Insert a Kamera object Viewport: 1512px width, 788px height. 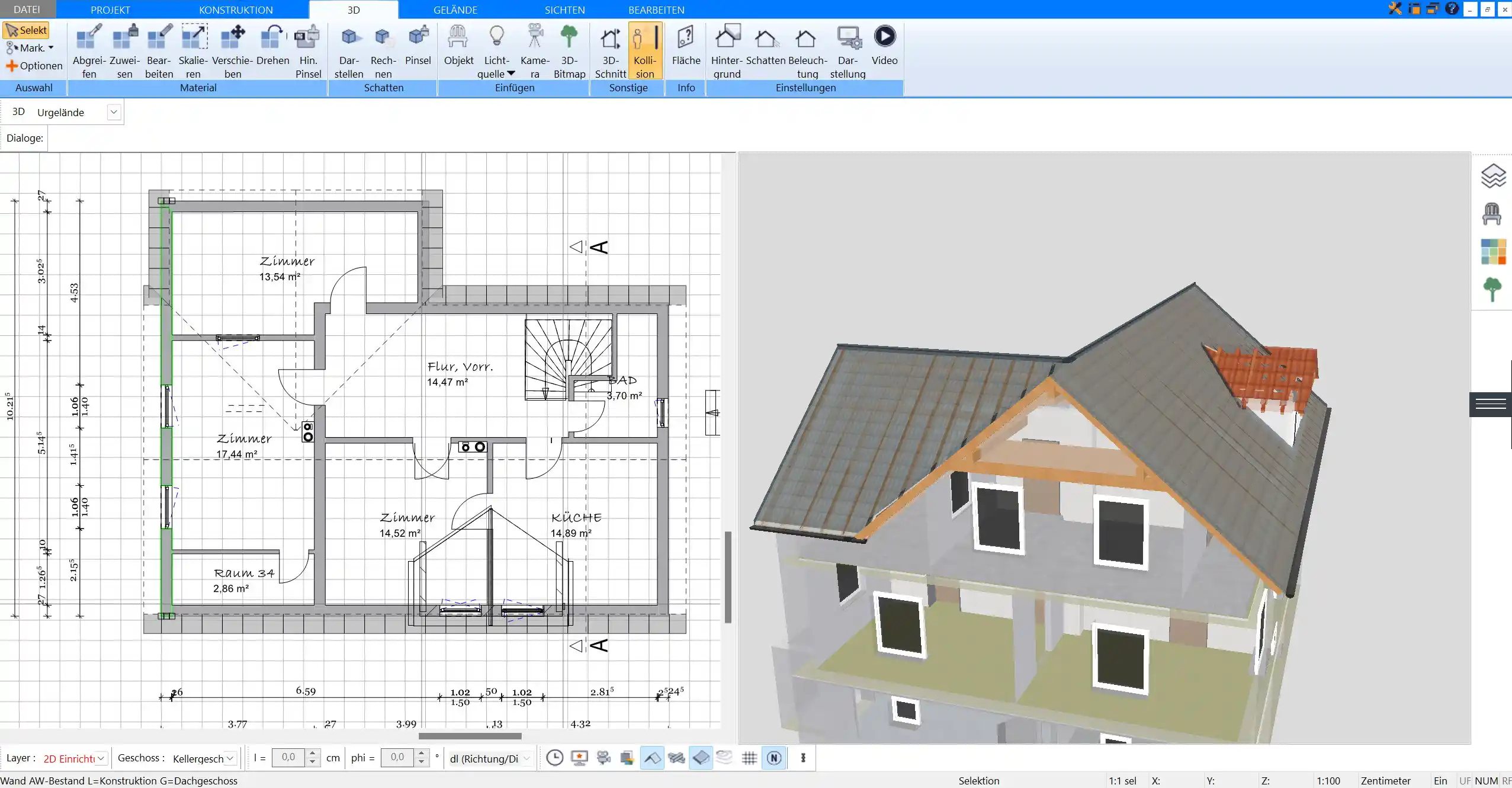(x=535, y=52)
